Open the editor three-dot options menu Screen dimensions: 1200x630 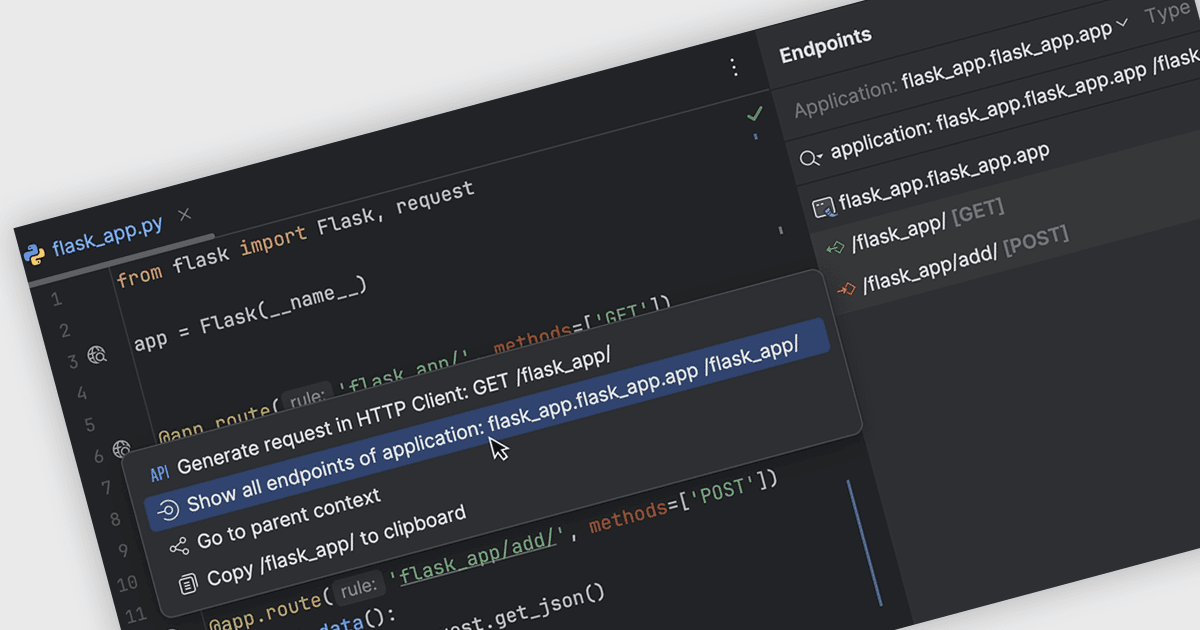(734, 67)
